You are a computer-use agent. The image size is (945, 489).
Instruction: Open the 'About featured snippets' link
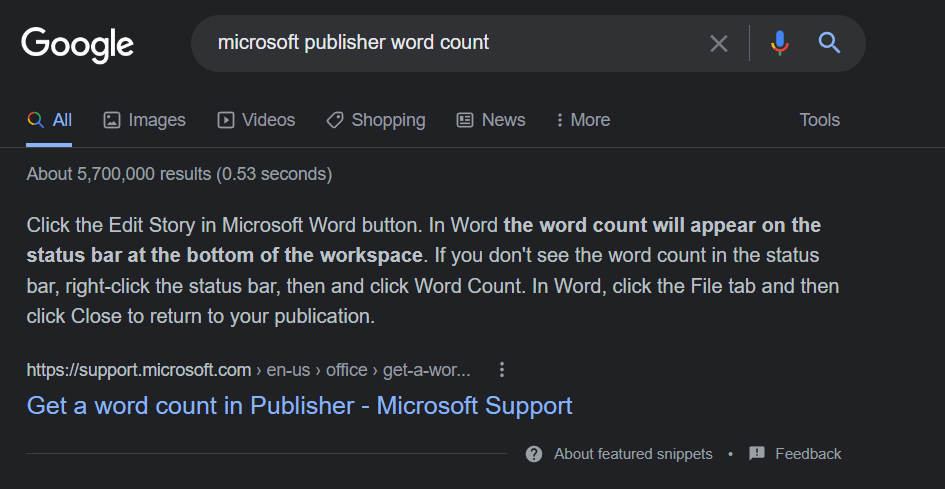click(633, 454)
